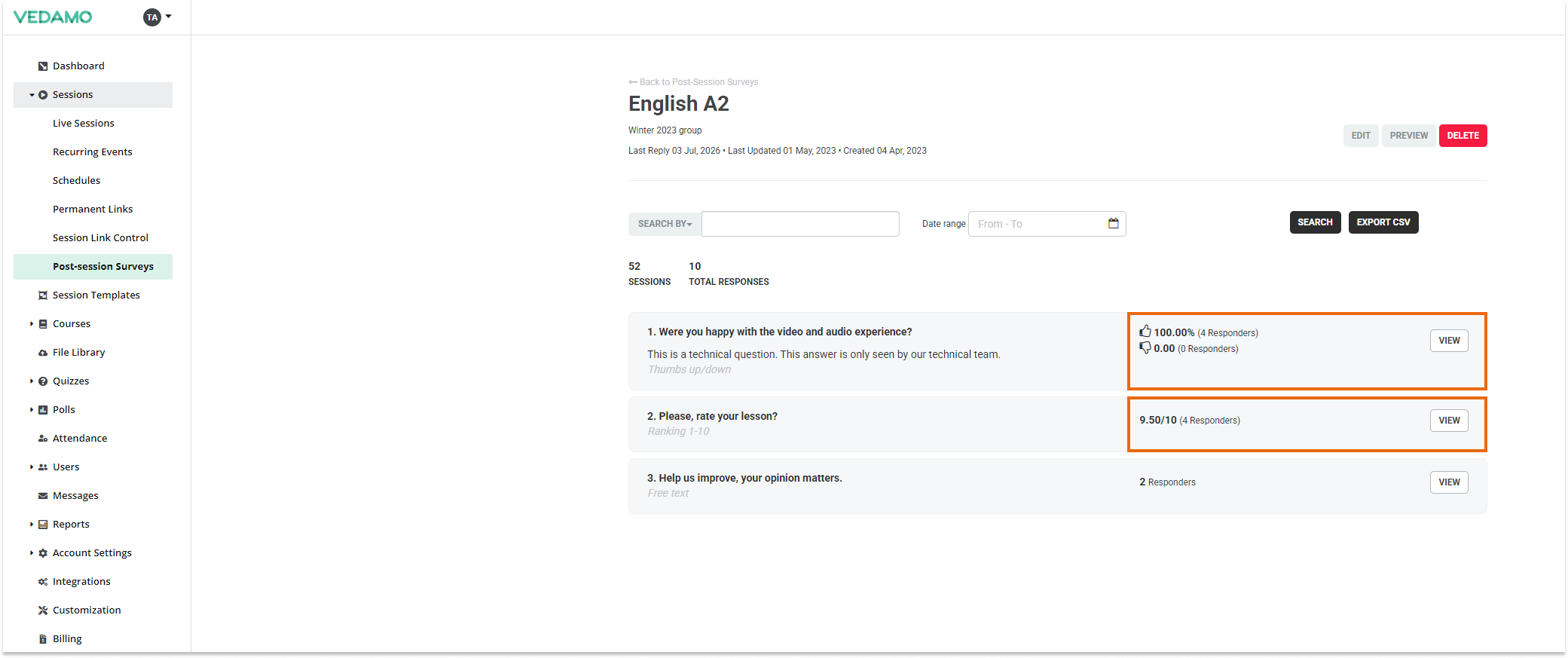This screenshot has width=1568, height=658.
Task: Expand the Polls menu arrow
Action: (x=32, y=410)
